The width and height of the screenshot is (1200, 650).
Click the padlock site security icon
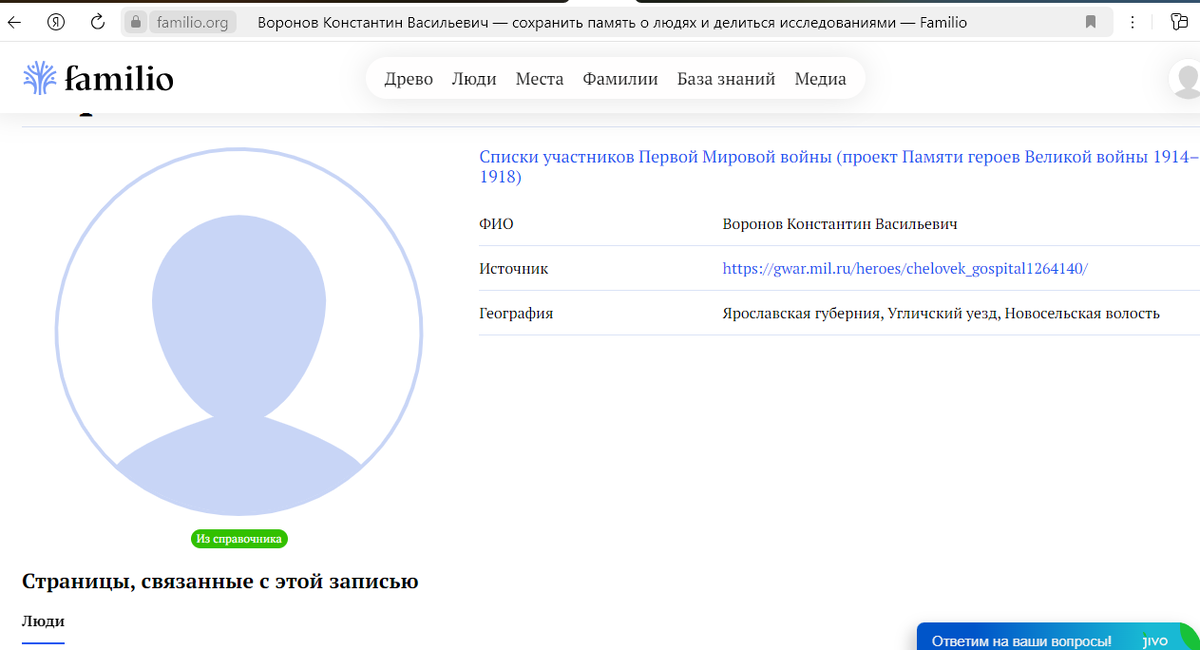click(x=136, y=22)
